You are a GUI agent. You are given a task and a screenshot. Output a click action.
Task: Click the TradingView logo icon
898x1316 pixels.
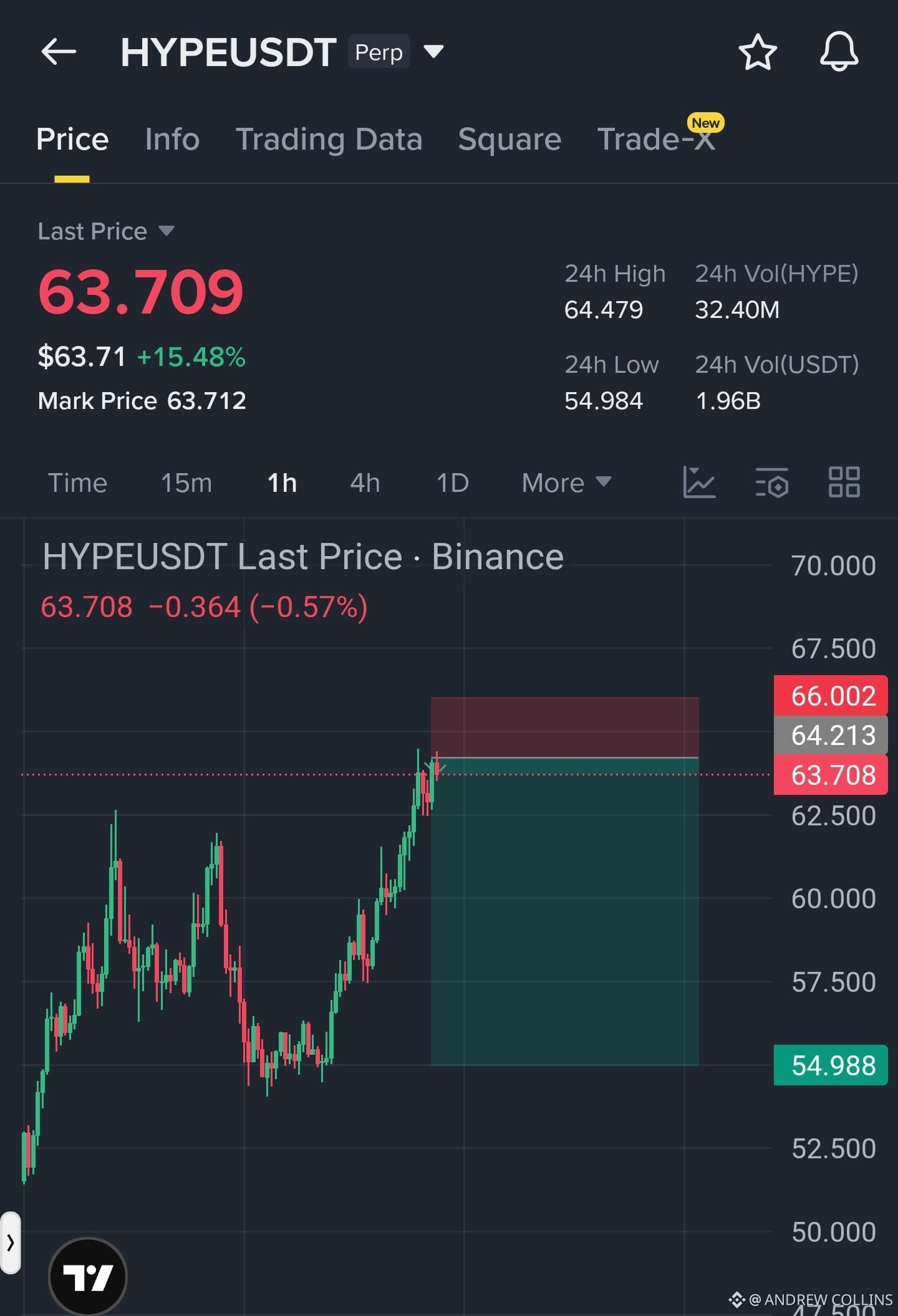pyautogui.click(x=88, y=1277)
